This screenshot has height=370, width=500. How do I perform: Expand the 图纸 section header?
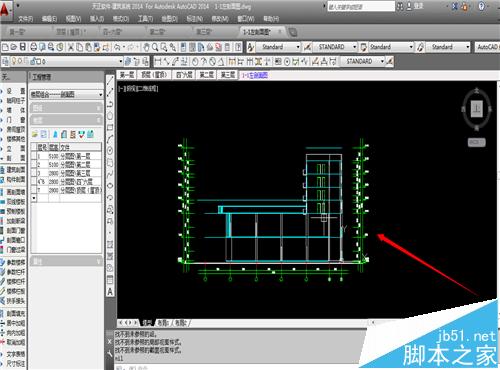pos(66,108)
